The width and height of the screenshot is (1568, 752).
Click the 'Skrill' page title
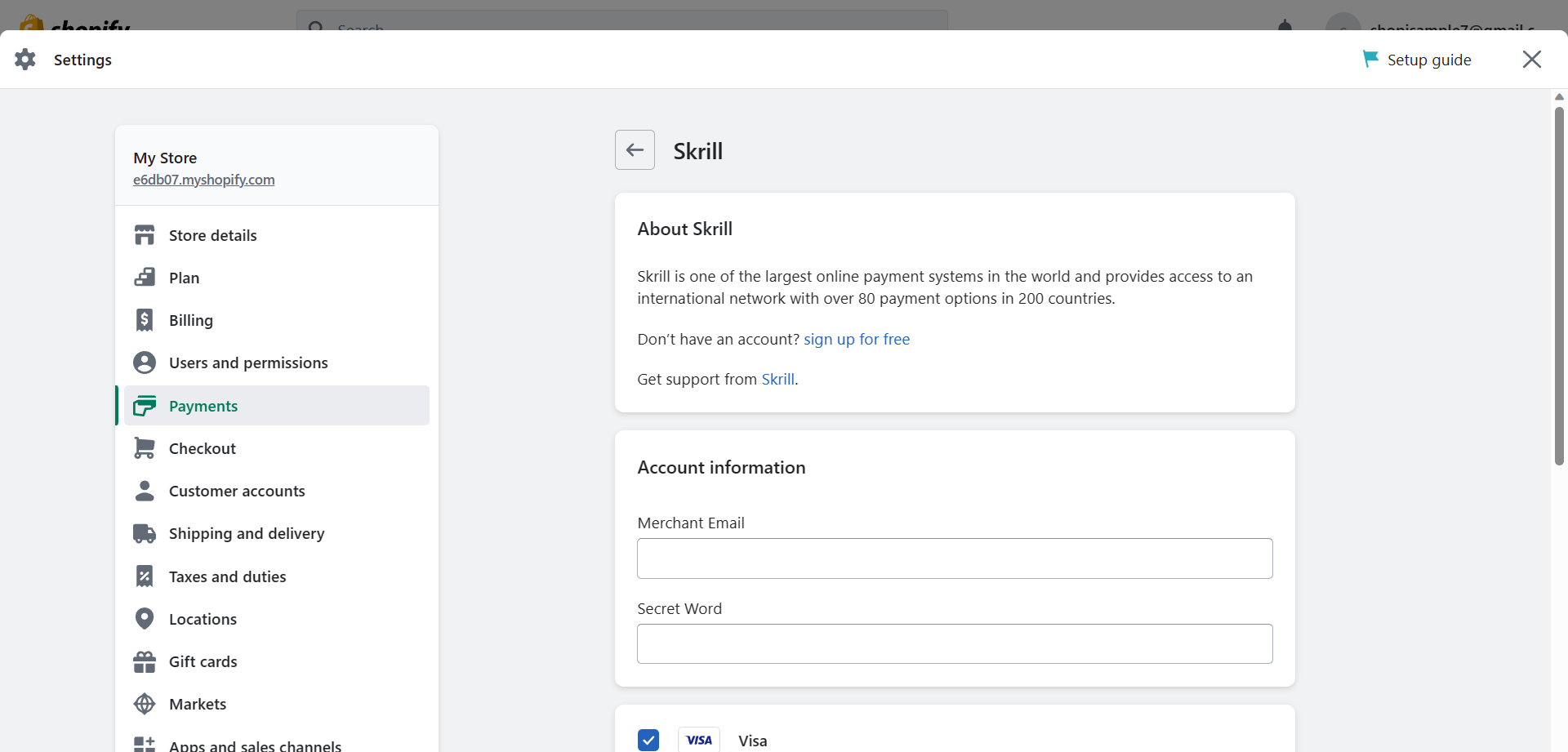coord(698,151)
